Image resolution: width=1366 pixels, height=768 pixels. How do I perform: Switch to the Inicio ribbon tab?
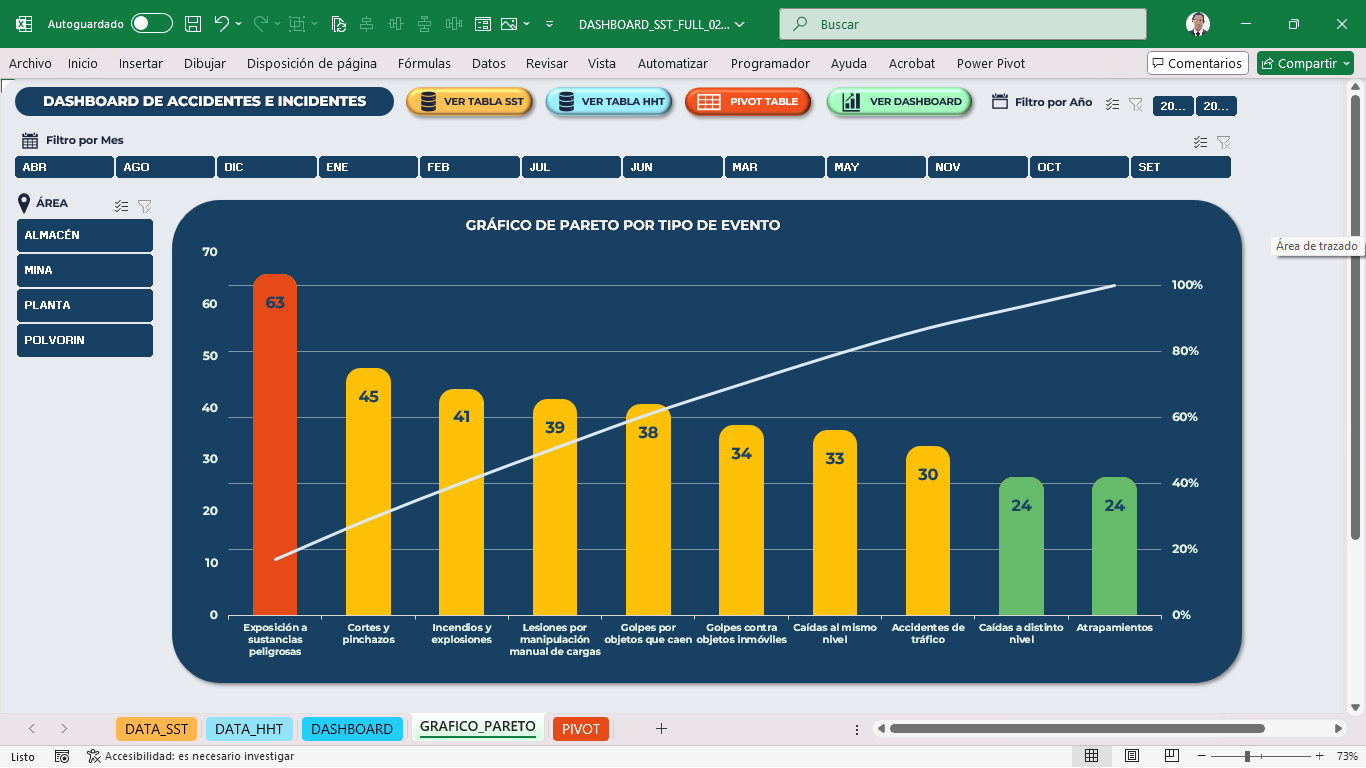tap(83, 63)
